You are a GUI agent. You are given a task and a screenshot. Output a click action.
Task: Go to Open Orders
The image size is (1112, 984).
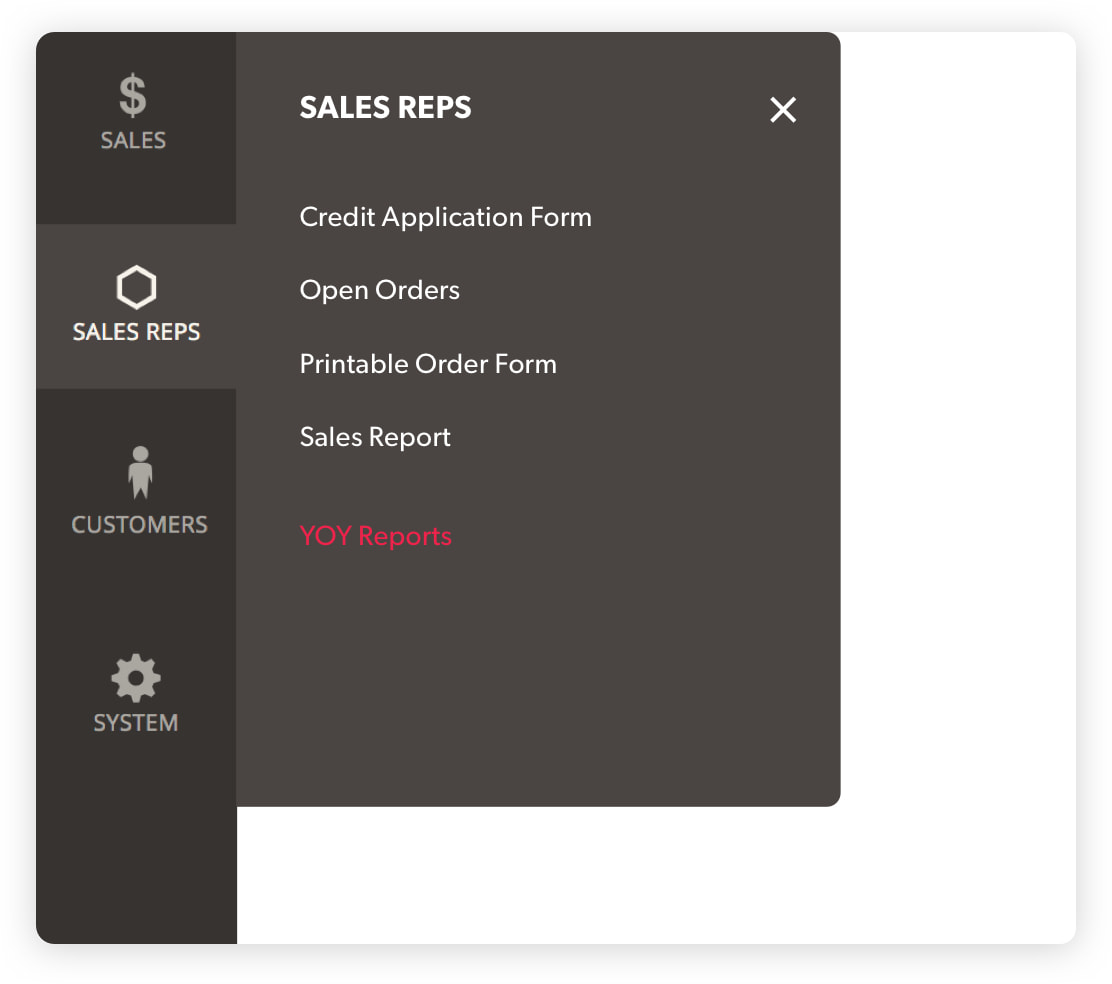[379, 291]
